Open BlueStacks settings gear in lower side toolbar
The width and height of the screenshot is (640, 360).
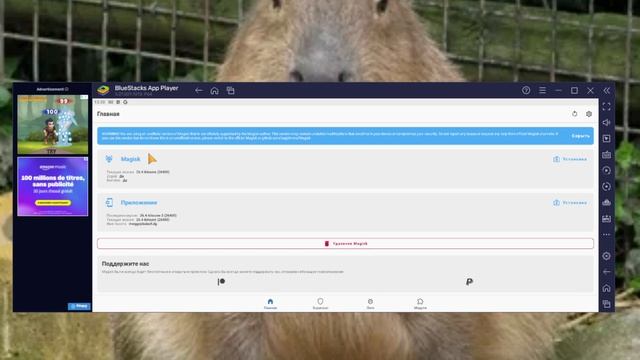[607, 256]
